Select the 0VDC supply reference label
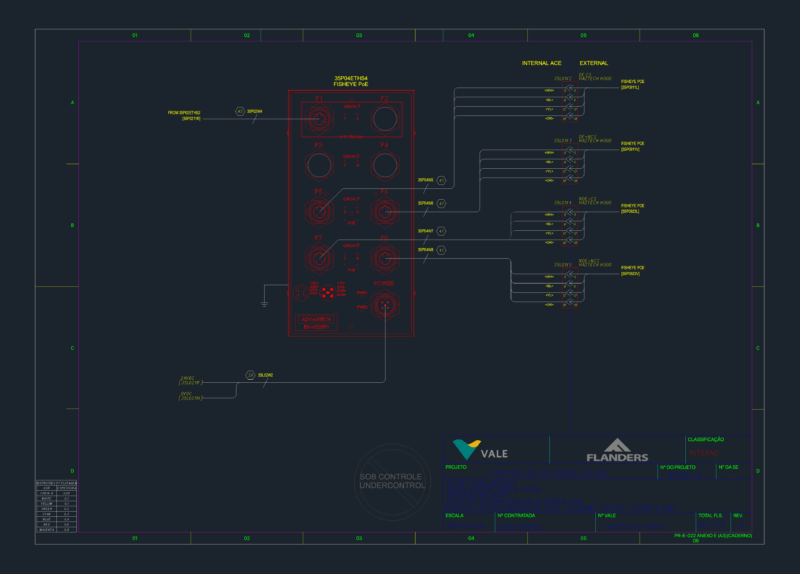The height and width of the screenshot is (574, 800). click(191, 396)
